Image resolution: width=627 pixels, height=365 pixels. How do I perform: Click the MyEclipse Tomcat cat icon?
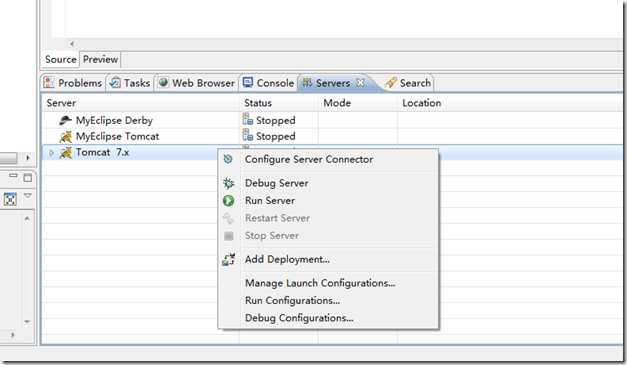point(66,136)
